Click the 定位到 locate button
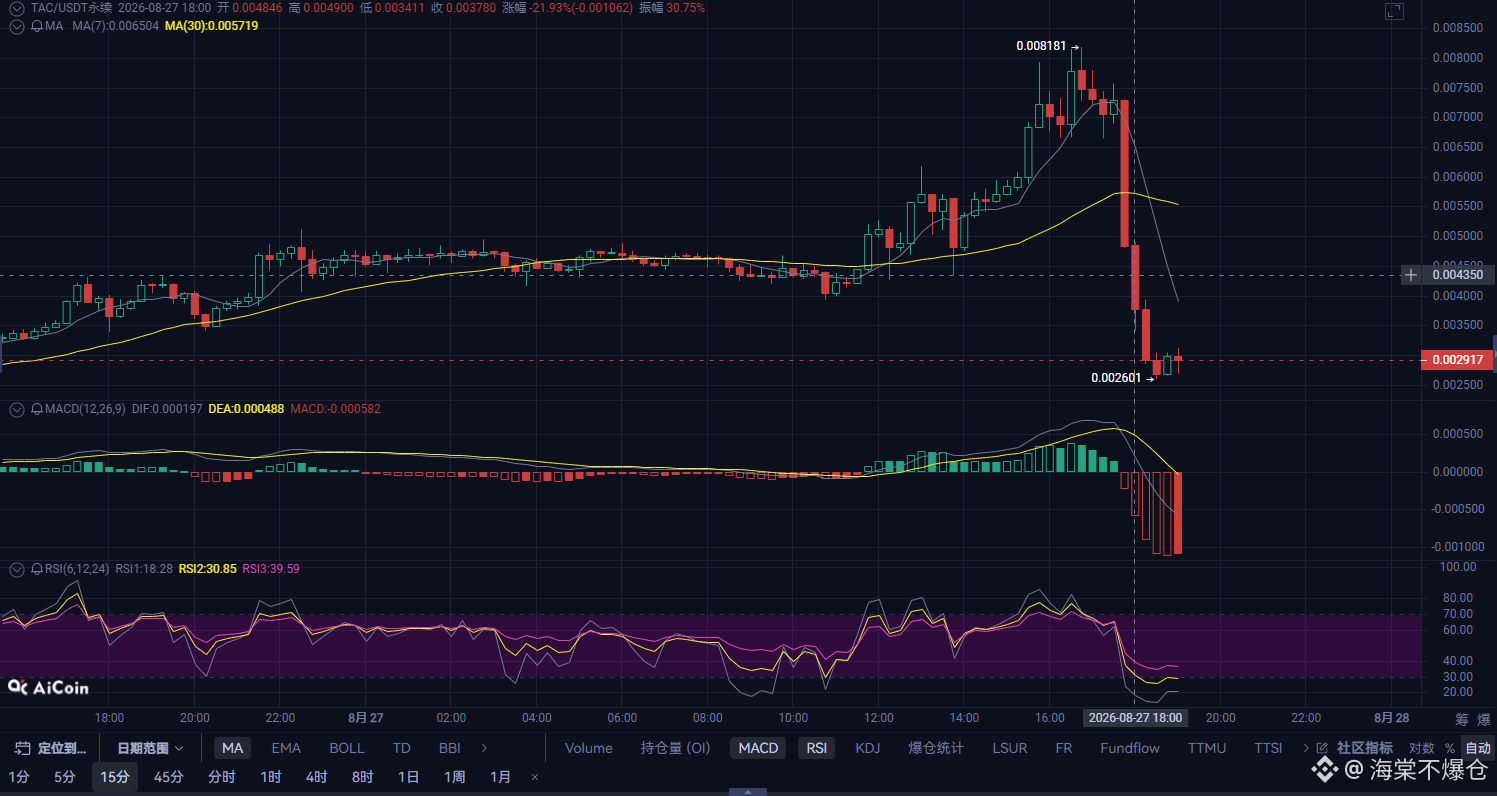1497x796 pixels. click(x=50, y=748)
